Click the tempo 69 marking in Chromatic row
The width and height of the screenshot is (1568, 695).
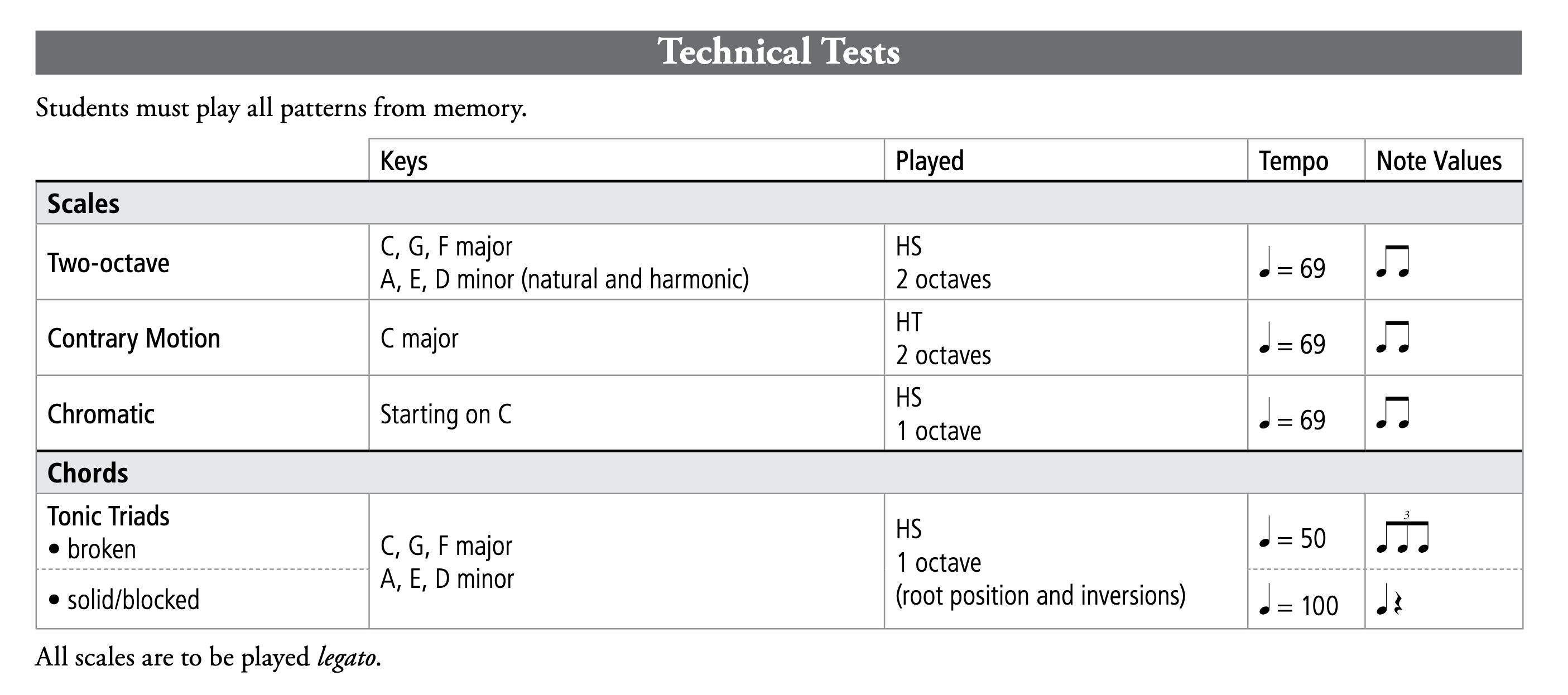point(1292,415)
